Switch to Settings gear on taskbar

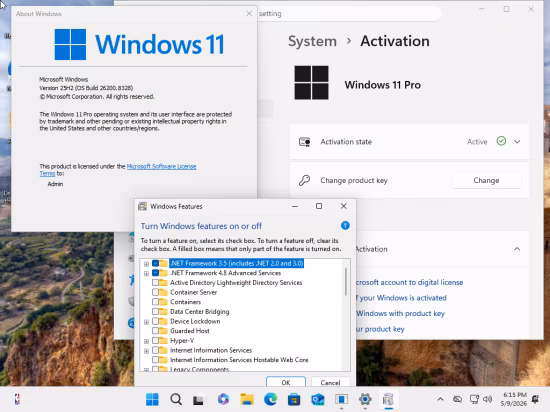[365, 399]
